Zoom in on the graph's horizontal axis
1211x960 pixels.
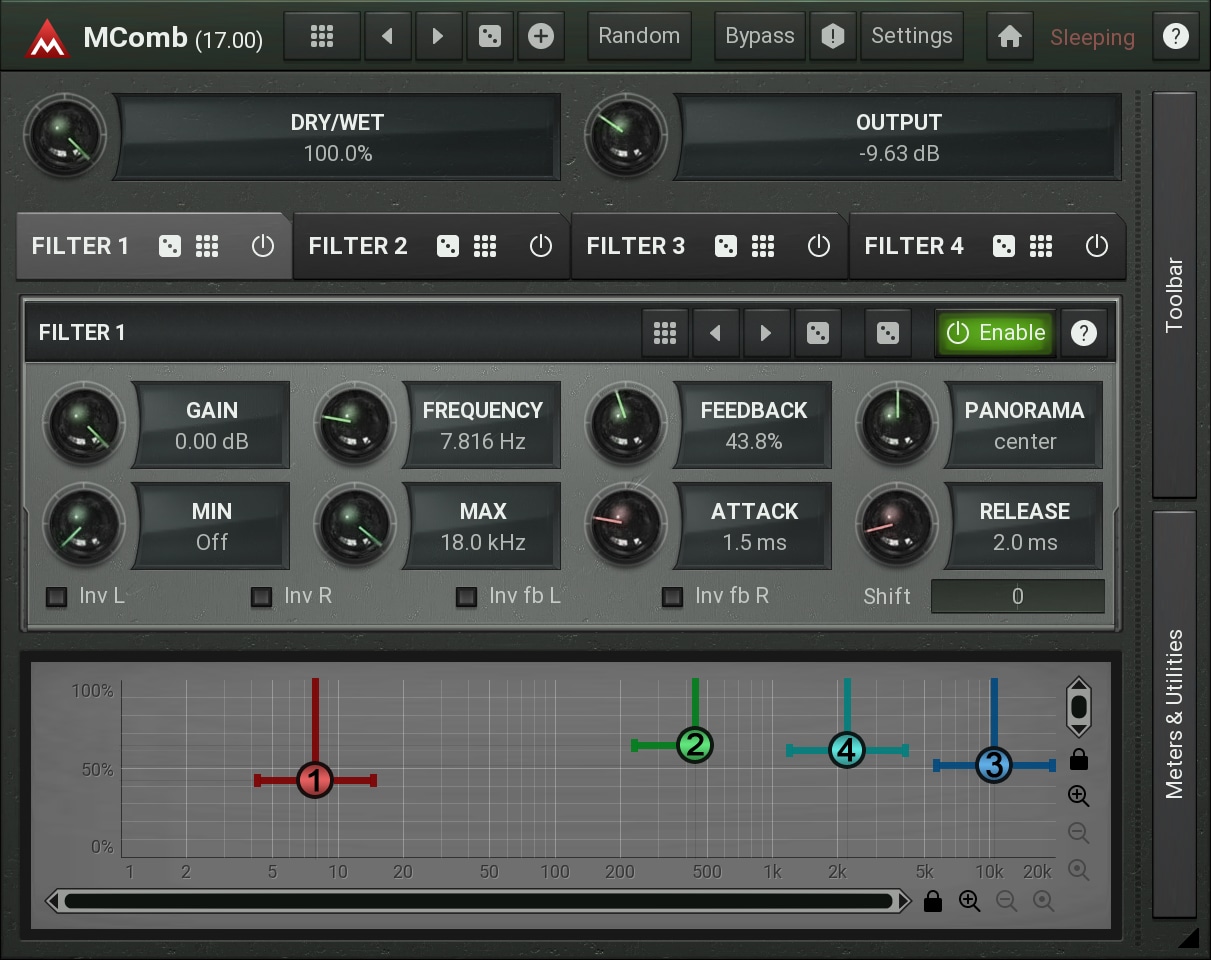(x=969, y=901)
